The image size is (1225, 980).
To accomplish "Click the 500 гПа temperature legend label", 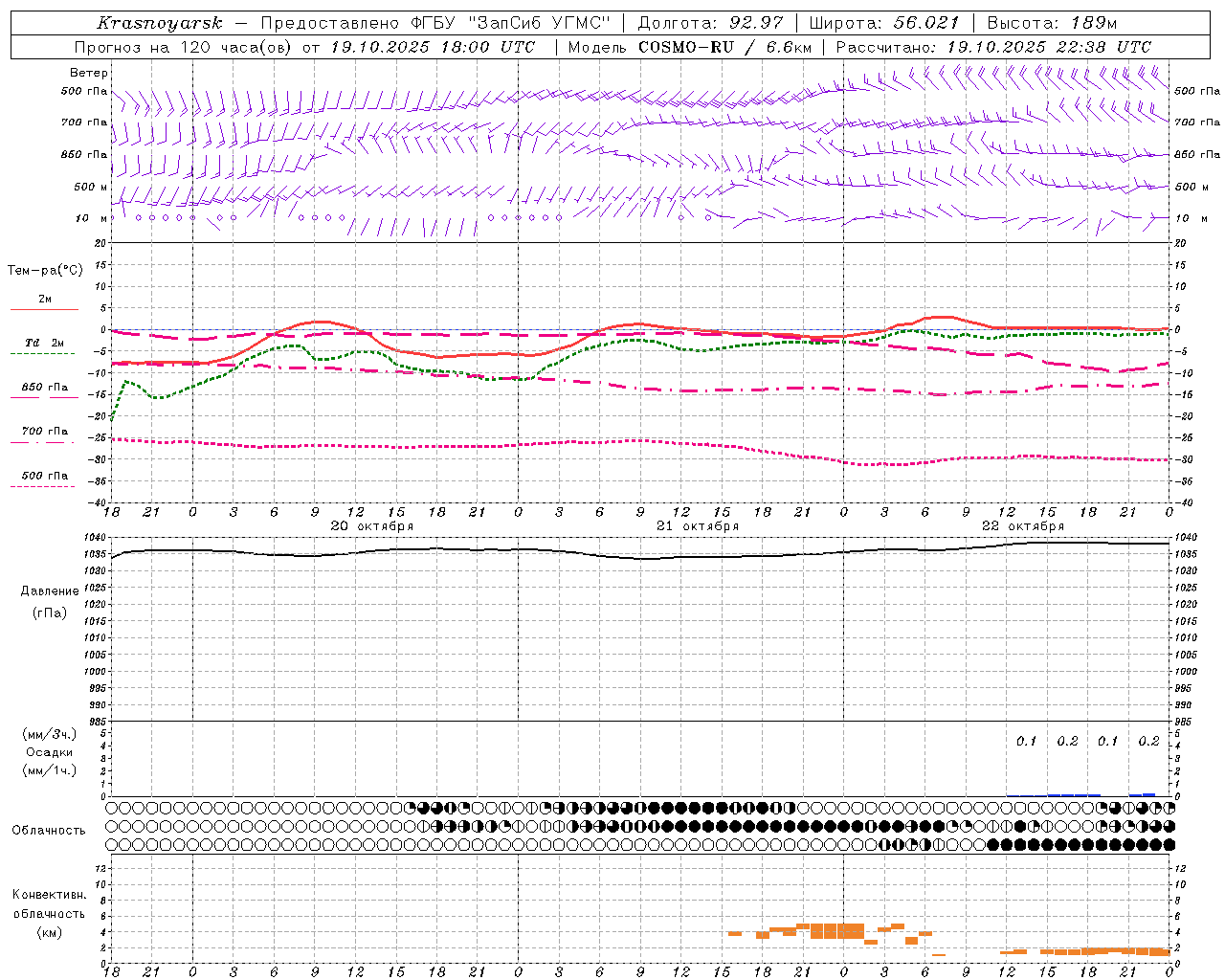I will coord(45,476).
